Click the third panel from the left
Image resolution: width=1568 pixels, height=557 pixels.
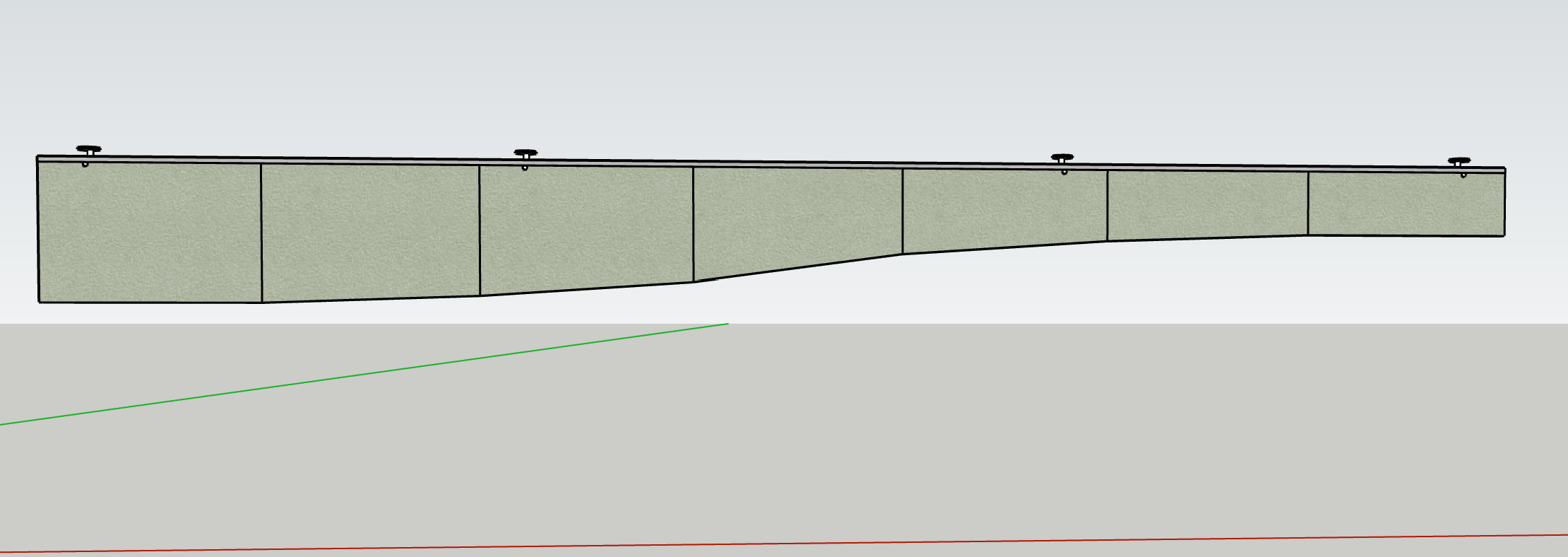586,229
